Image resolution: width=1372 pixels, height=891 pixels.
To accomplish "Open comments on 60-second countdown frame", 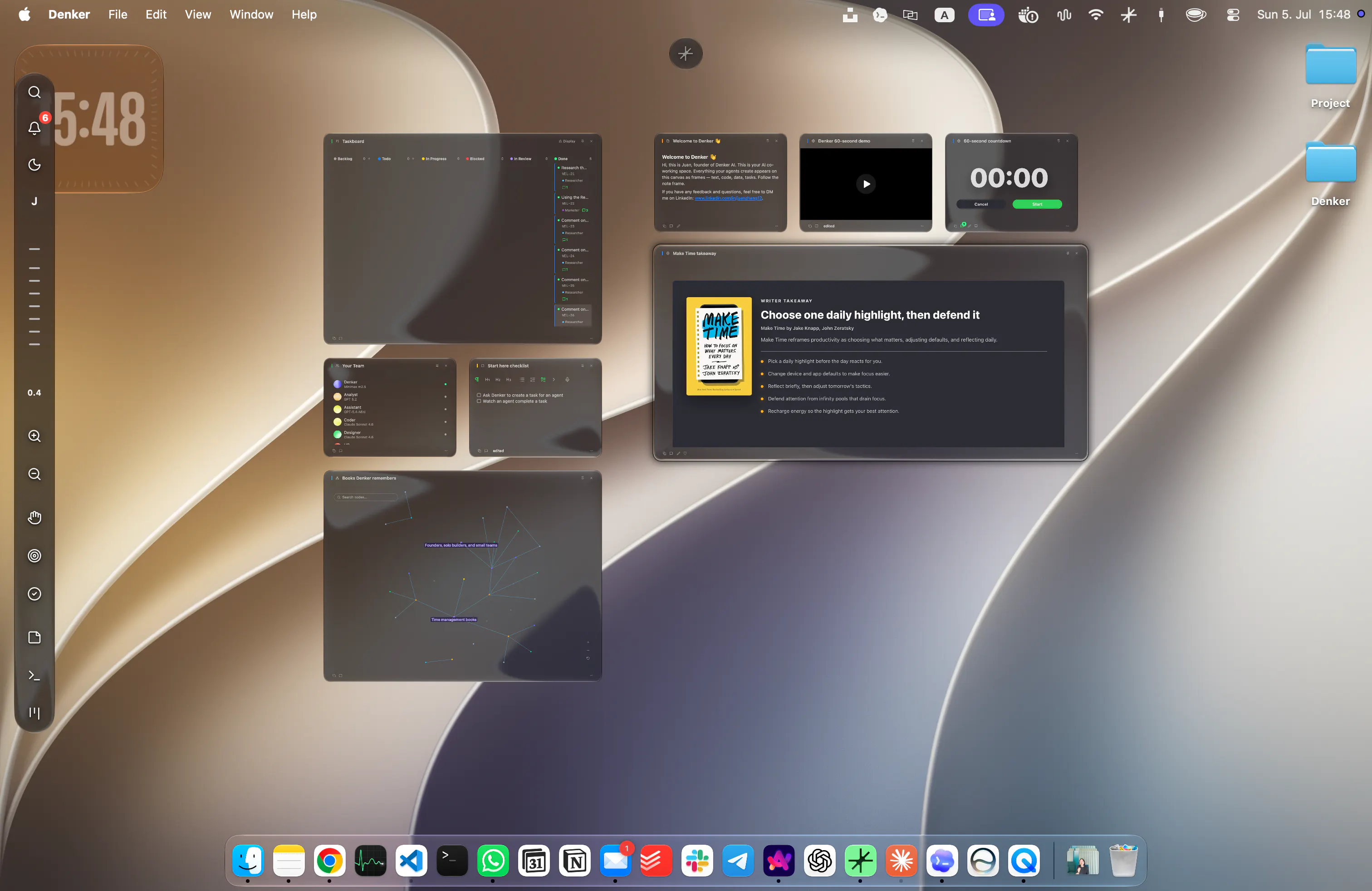I will coord(963,225).
